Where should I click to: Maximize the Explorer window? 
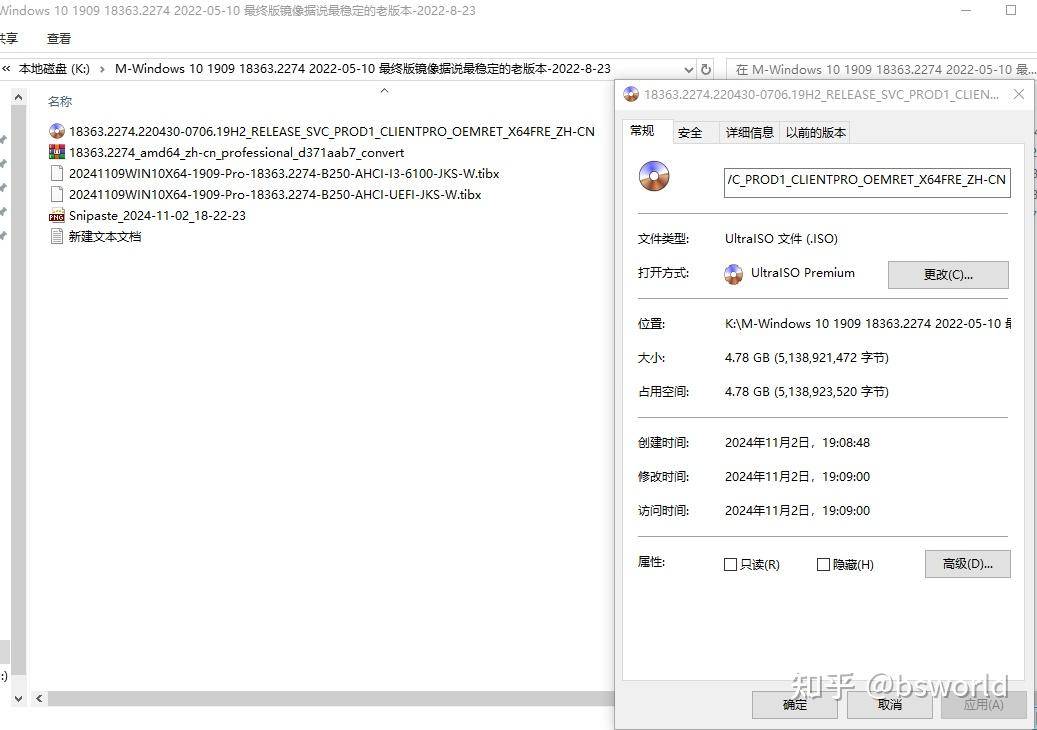(1011, 11)
